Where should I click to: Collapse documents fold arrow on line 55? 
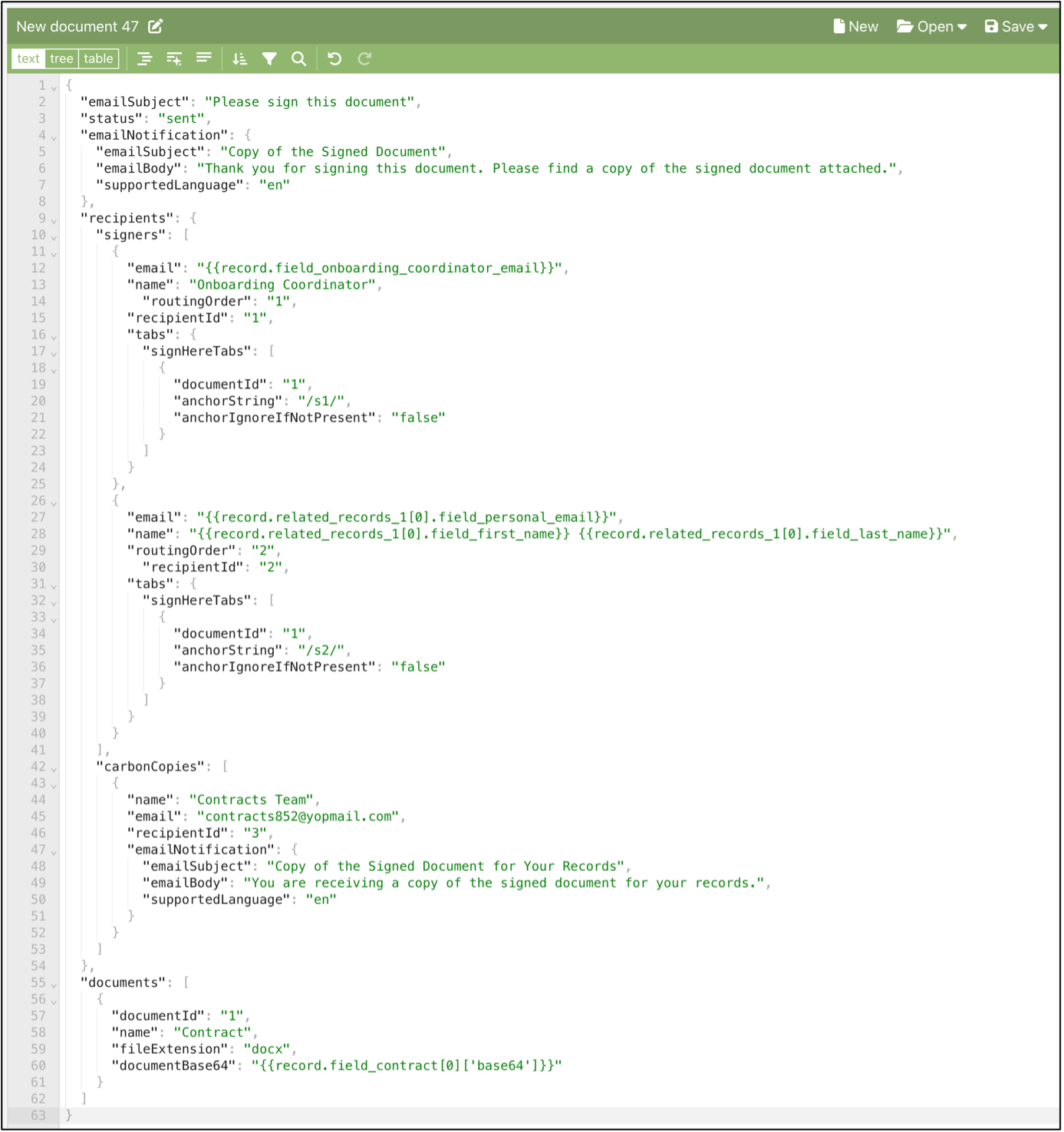click(54, 985)
